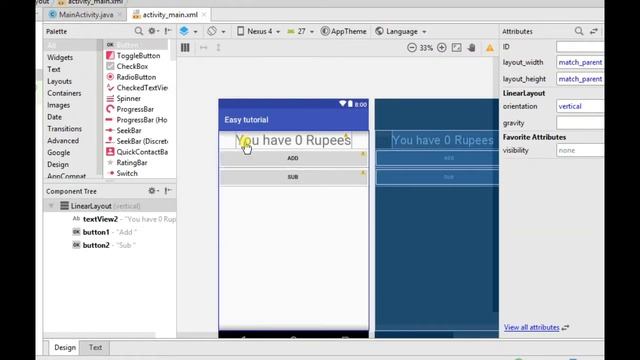Select design surface layers icon
The height and width of the screenshot is (360, 640).
tap(184, 31)
